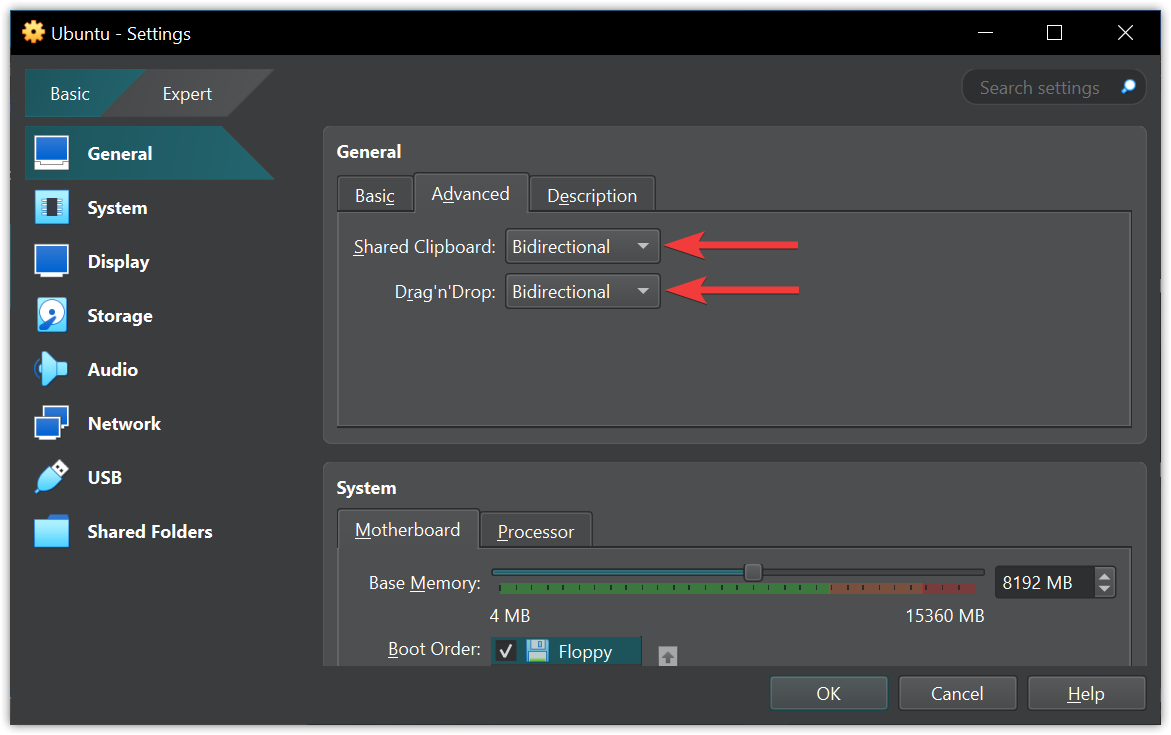Click the Search settings field

point(1053,87)
